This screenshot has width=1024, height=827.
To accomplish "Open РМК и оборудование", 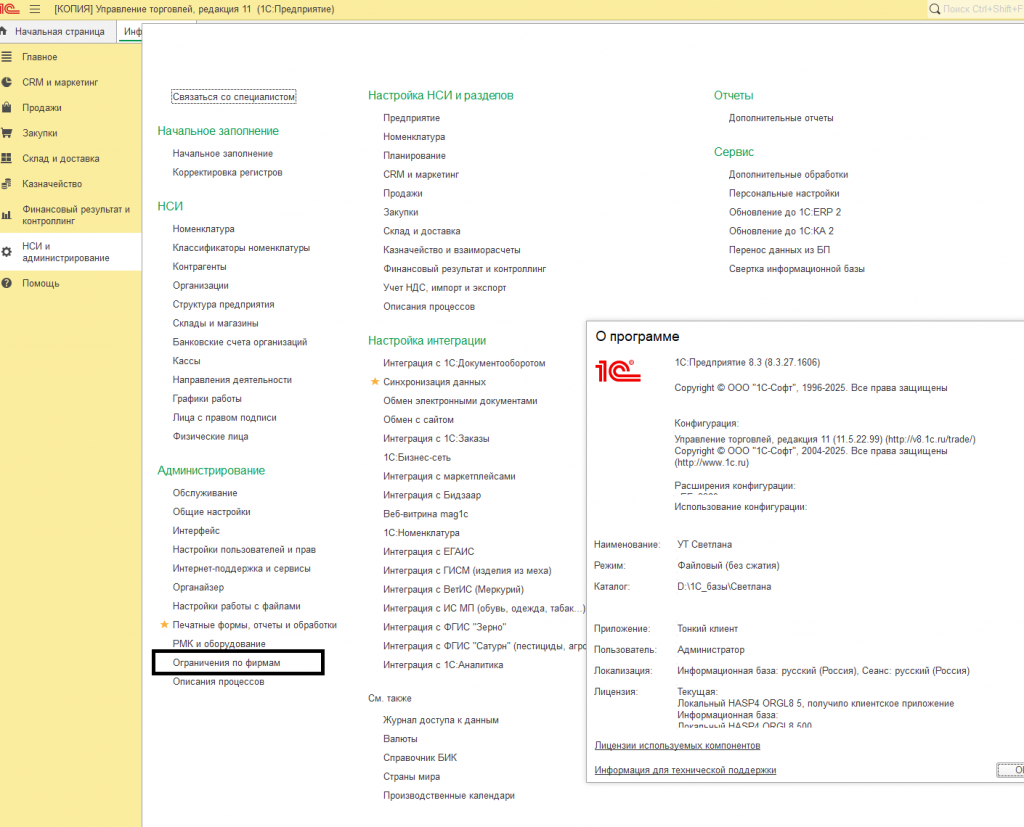I will coord(219,644).
